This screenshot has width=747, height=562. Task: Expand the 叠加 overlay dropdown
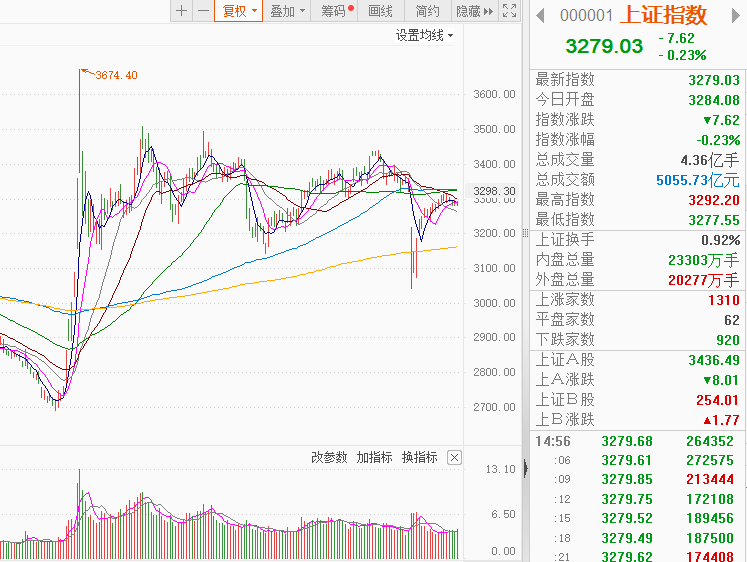pyautogui.click(x=288, y=11)
